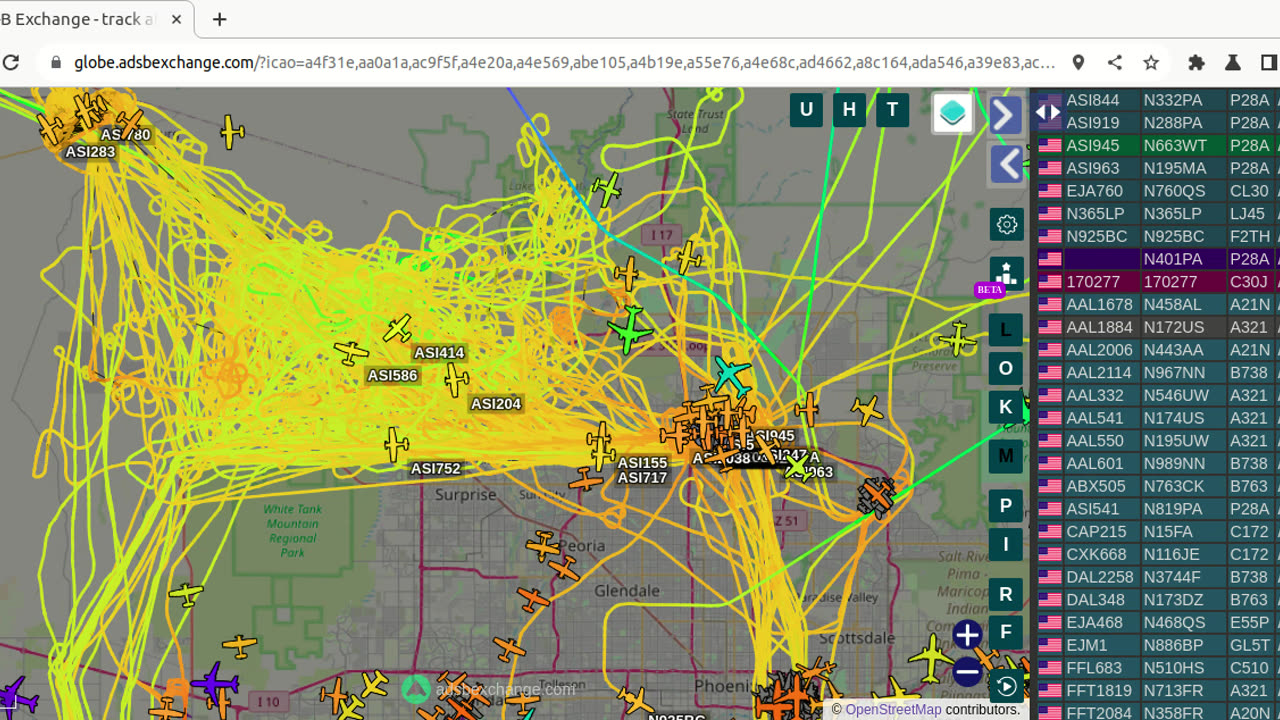Toggle the O map button
The image size is (1280, 720).
coord(1006,368)
